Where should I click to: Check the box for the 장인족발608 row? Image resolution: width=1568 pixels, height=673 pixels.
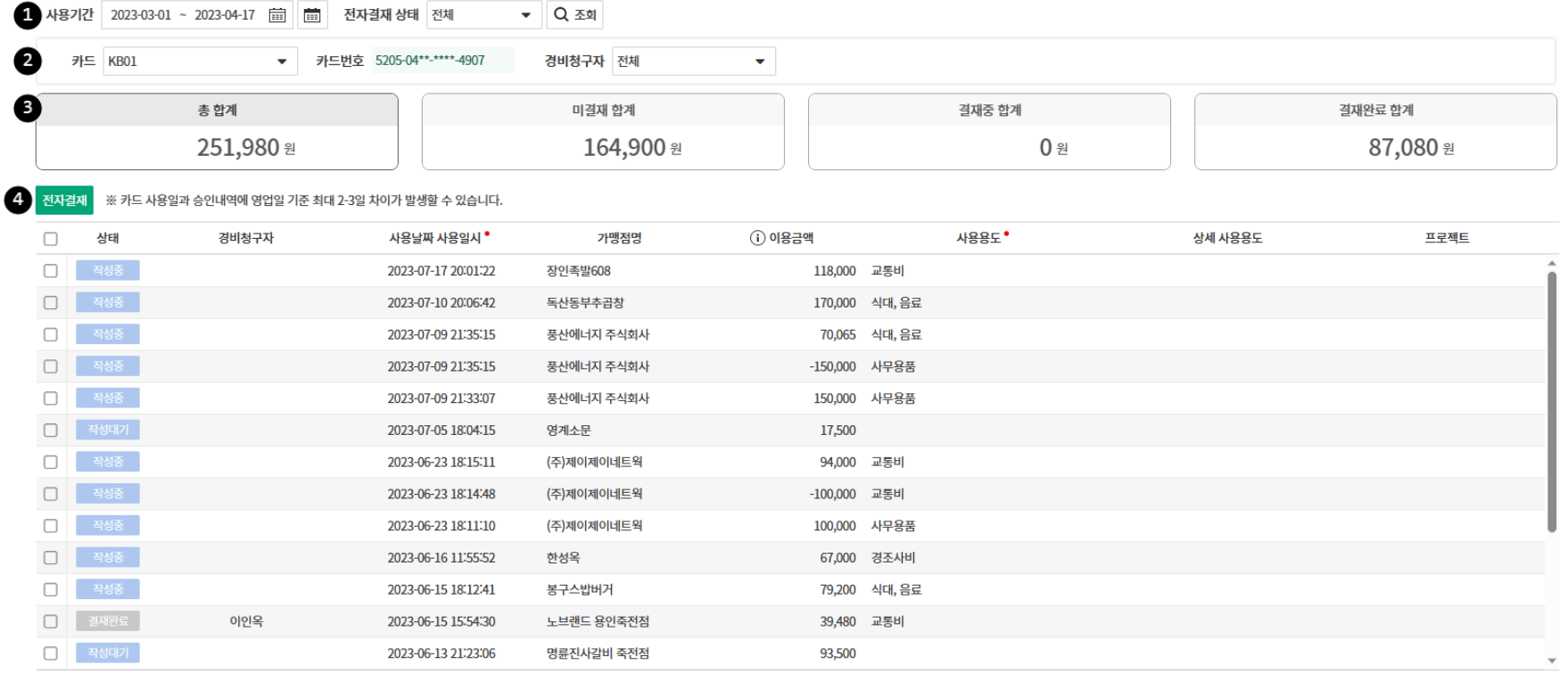(51, 271)
